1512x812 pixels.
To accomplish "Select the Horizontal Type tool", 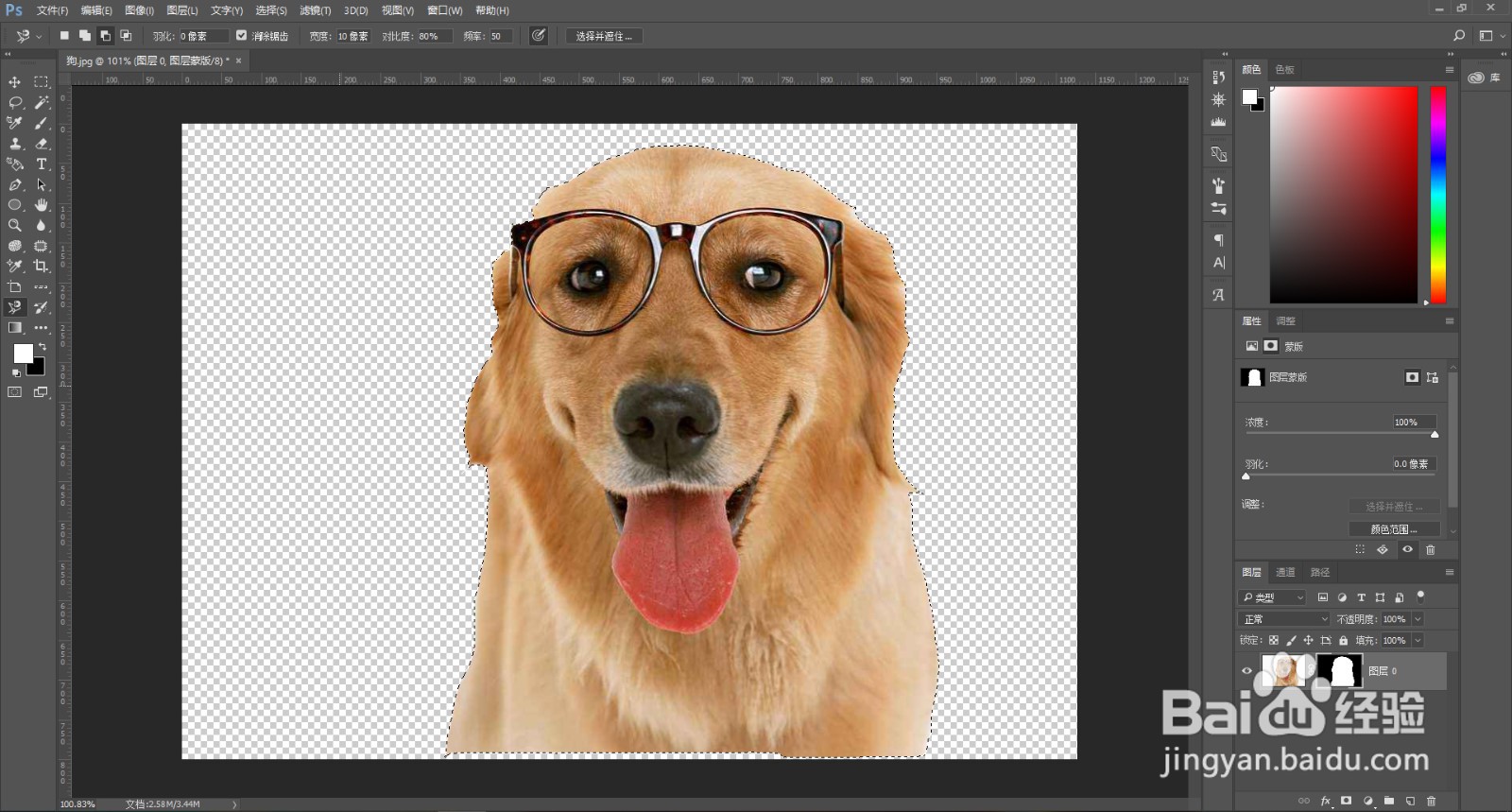I will tap(41, 164).
